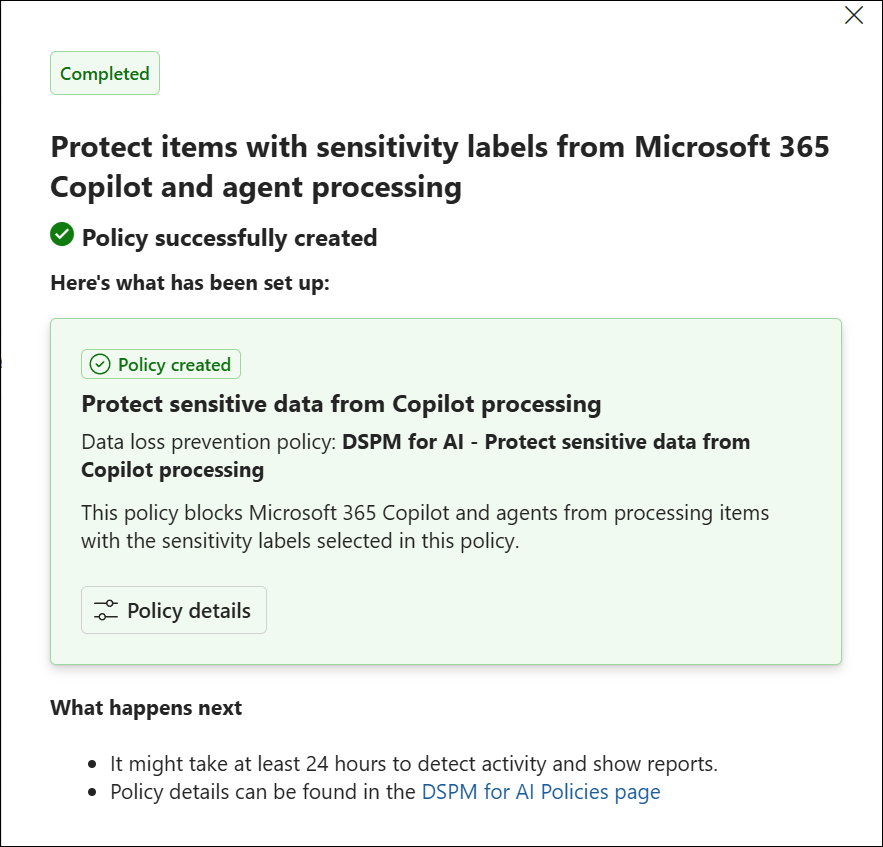883x847 pixels.
Task: Click the bullet about 24 hours to detect activity
Action: 414,764
